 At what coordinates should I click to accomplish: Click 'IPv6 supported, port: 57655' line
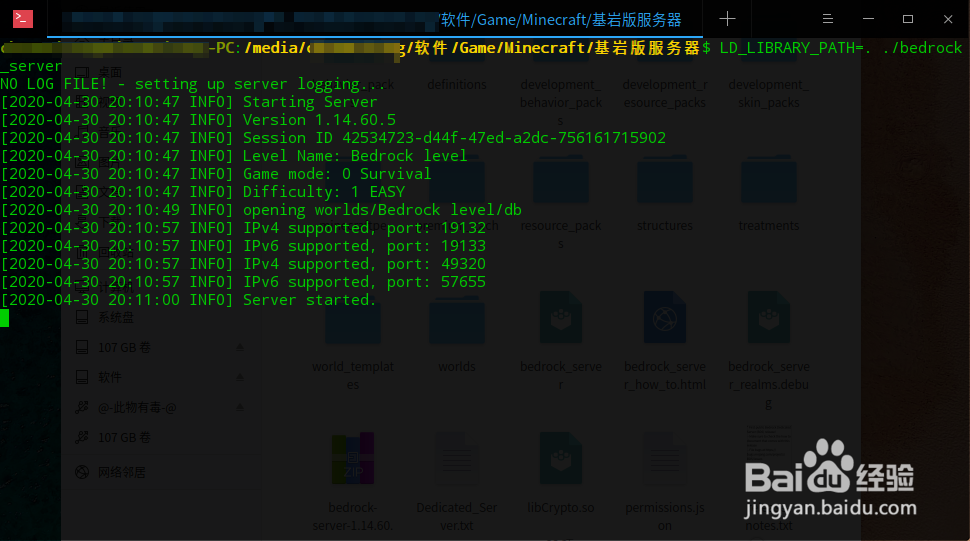243,282
